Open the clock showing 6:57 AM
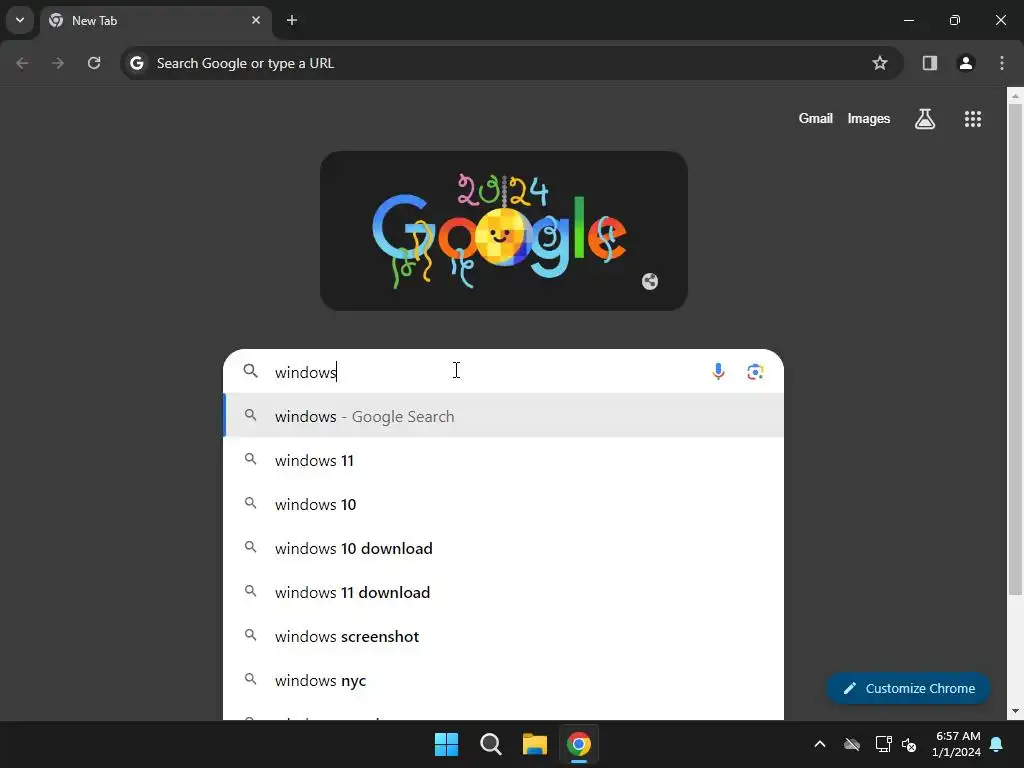Viewport: 1024px width, 768px height. pyautogui.click(x=957, y=744)
